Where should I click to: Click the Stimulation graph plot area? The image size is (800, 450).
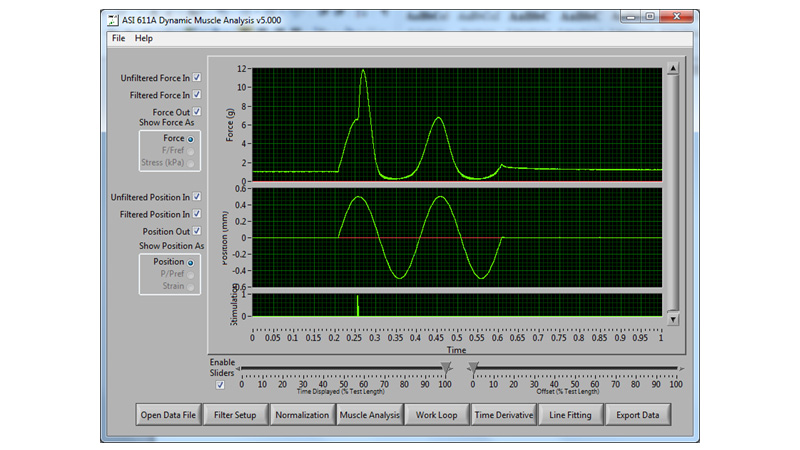point(457,305)
